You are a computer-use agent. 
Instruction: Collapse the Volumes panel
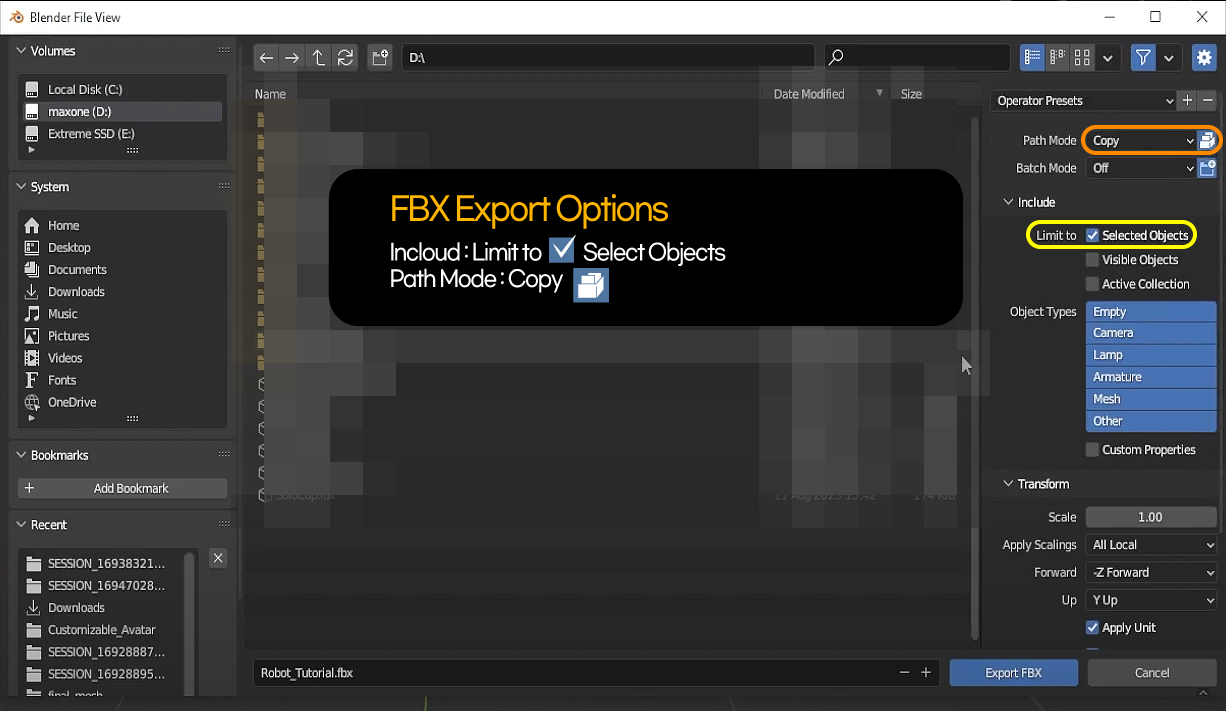tap(21, 51)
